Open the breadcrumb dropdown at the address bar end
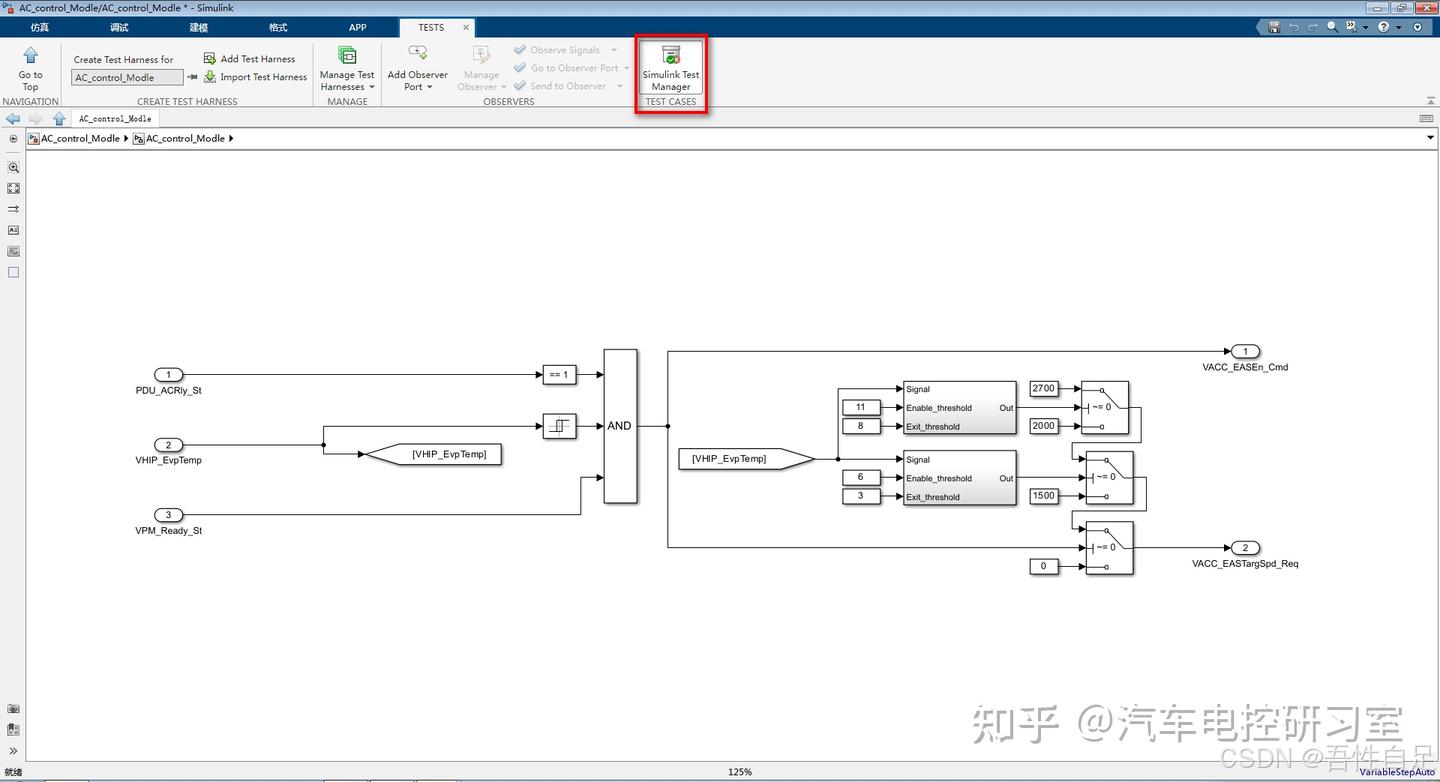1440x782 pixels. coord(1430,138)
